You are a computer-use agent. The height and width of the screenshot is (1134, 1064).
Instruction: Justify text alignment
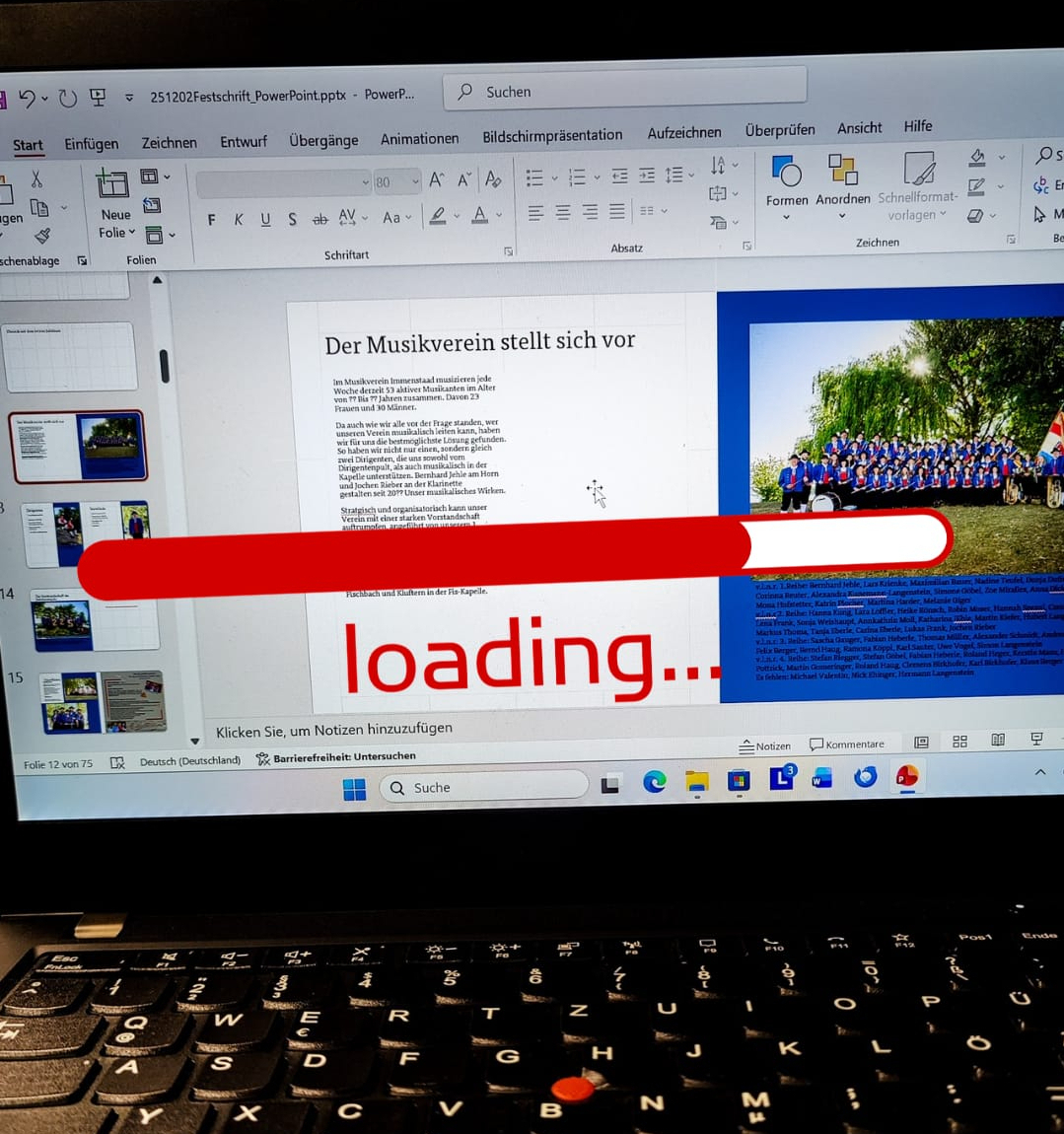[617, 210]
